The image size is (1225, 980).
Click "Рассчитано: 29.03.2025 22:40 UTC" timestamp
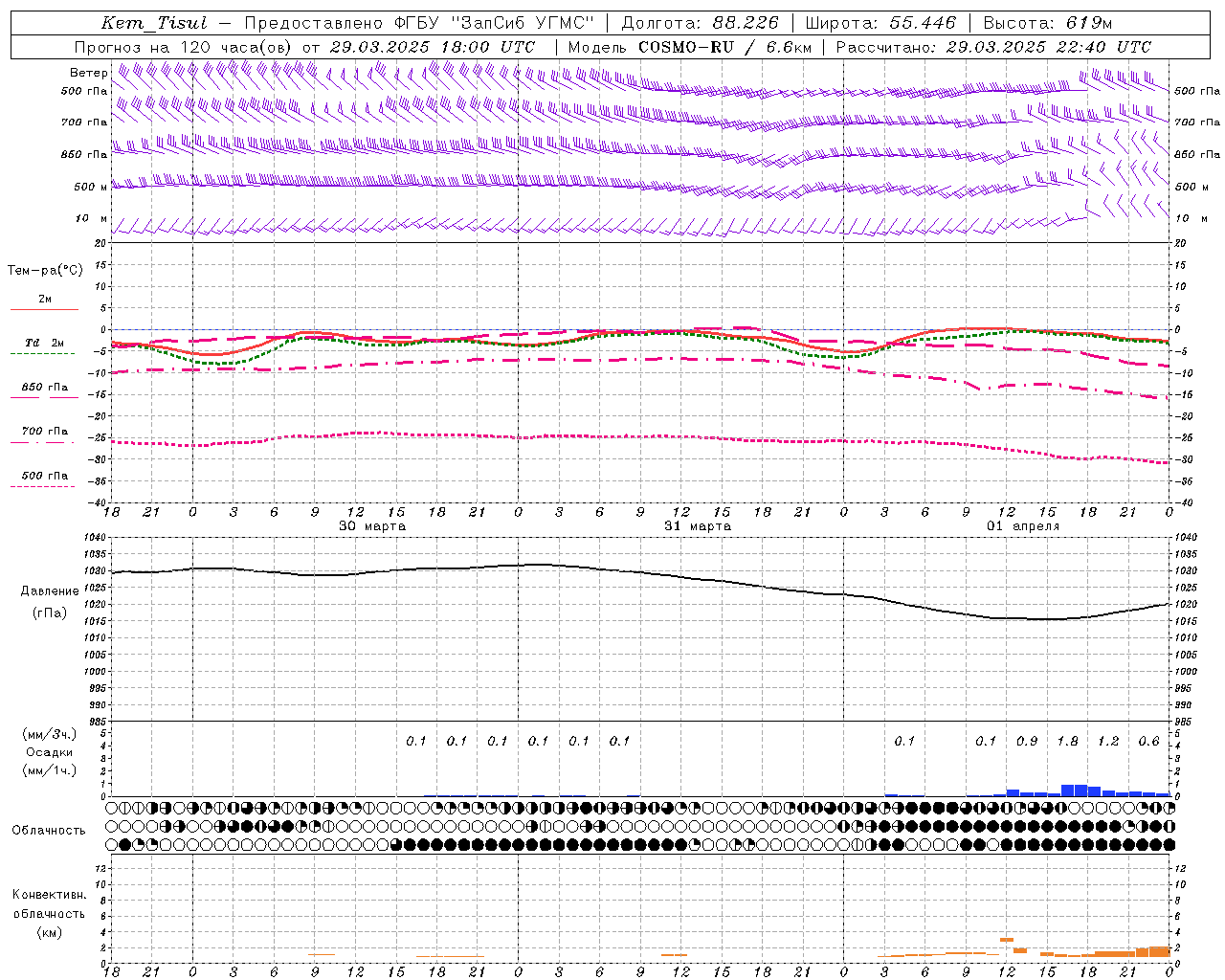[993, 47]
